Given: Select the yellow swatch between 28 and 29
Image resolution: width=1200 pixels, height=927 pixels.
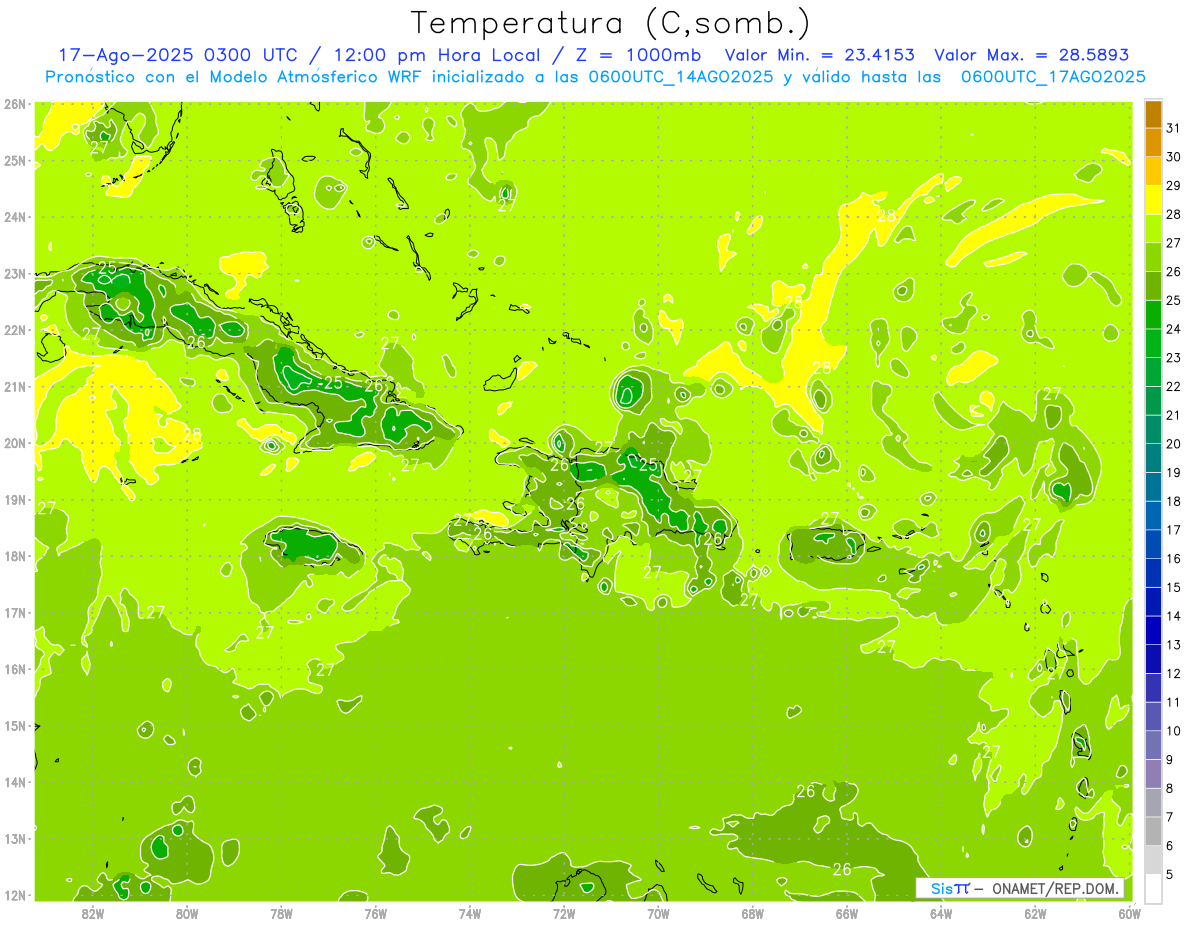Looking at the screenshot, I should point(1153,201).
